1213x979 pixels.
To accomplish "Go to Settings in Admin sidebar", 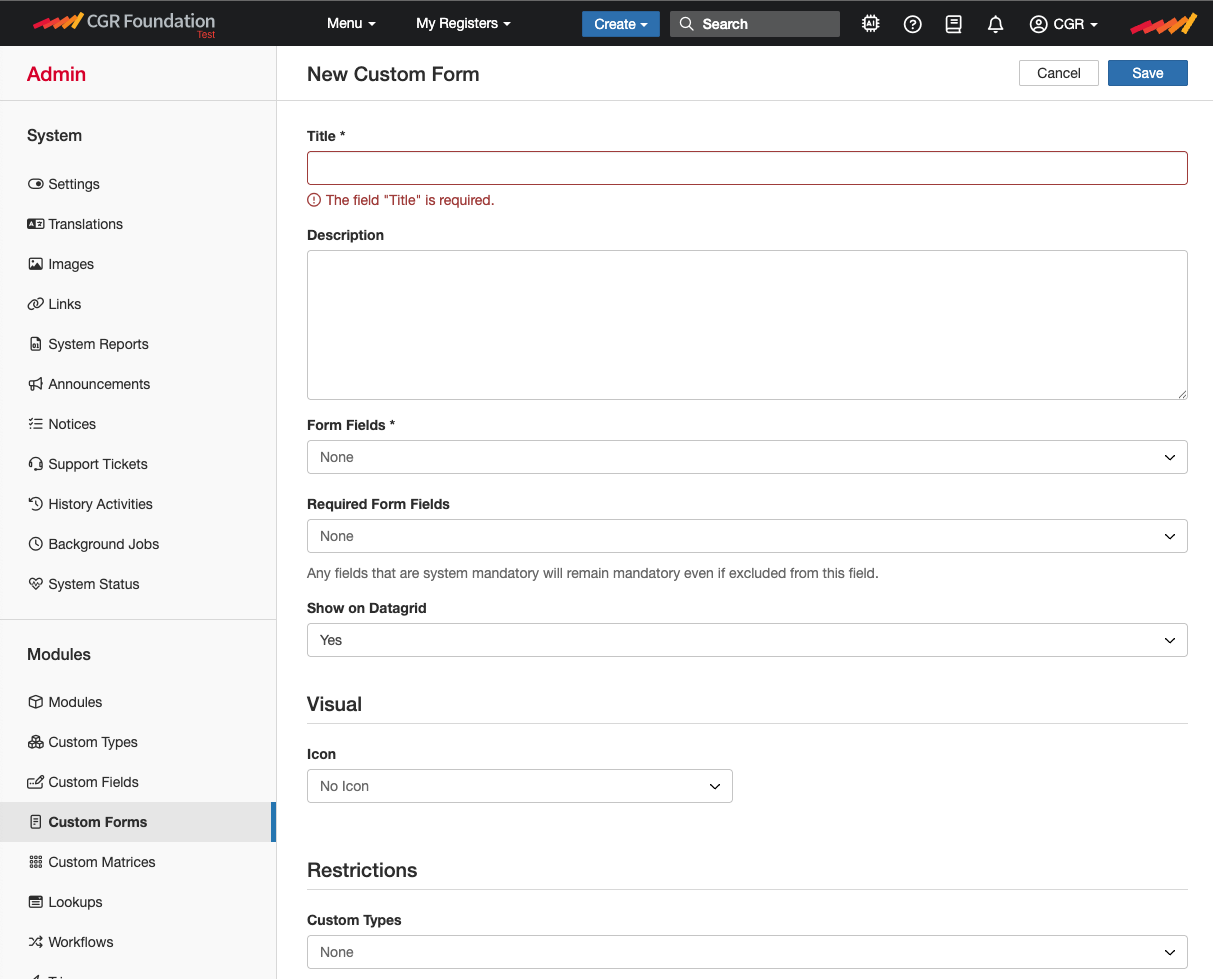I will [74, 184].
